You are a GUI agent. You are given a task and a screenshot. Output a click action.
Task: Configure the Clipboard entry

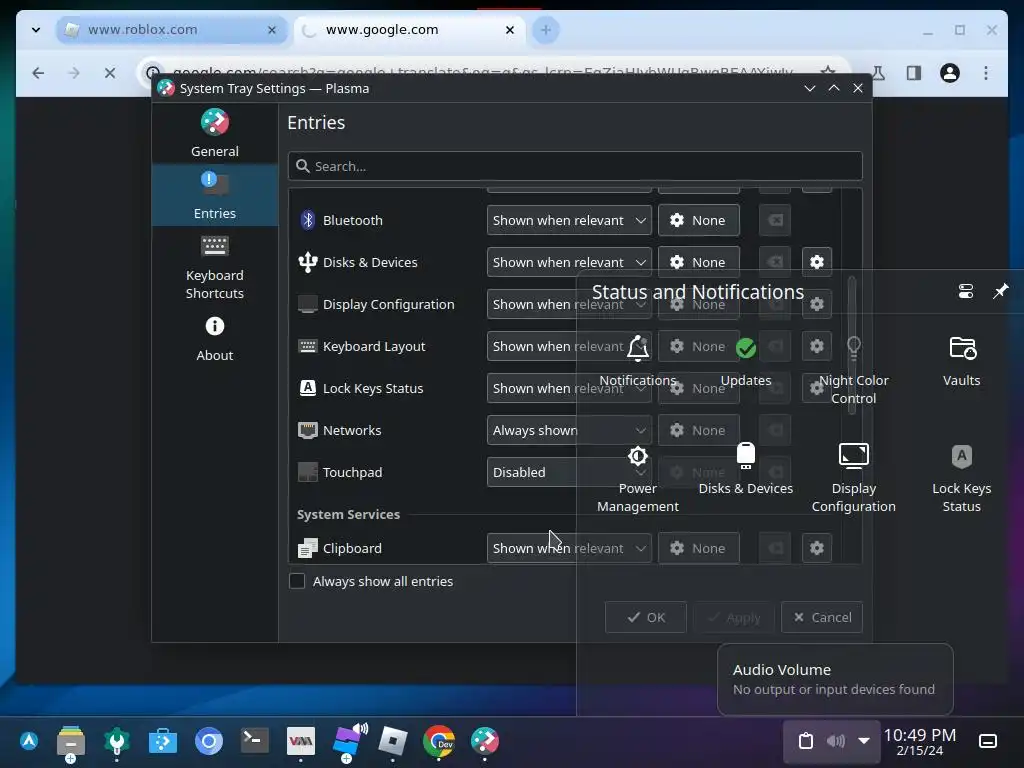816,548
